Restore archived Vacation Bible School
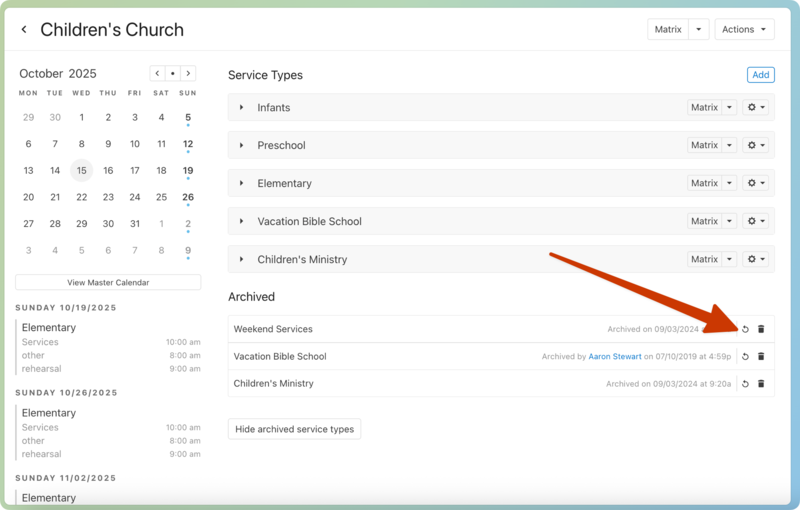 click(745, 356)
